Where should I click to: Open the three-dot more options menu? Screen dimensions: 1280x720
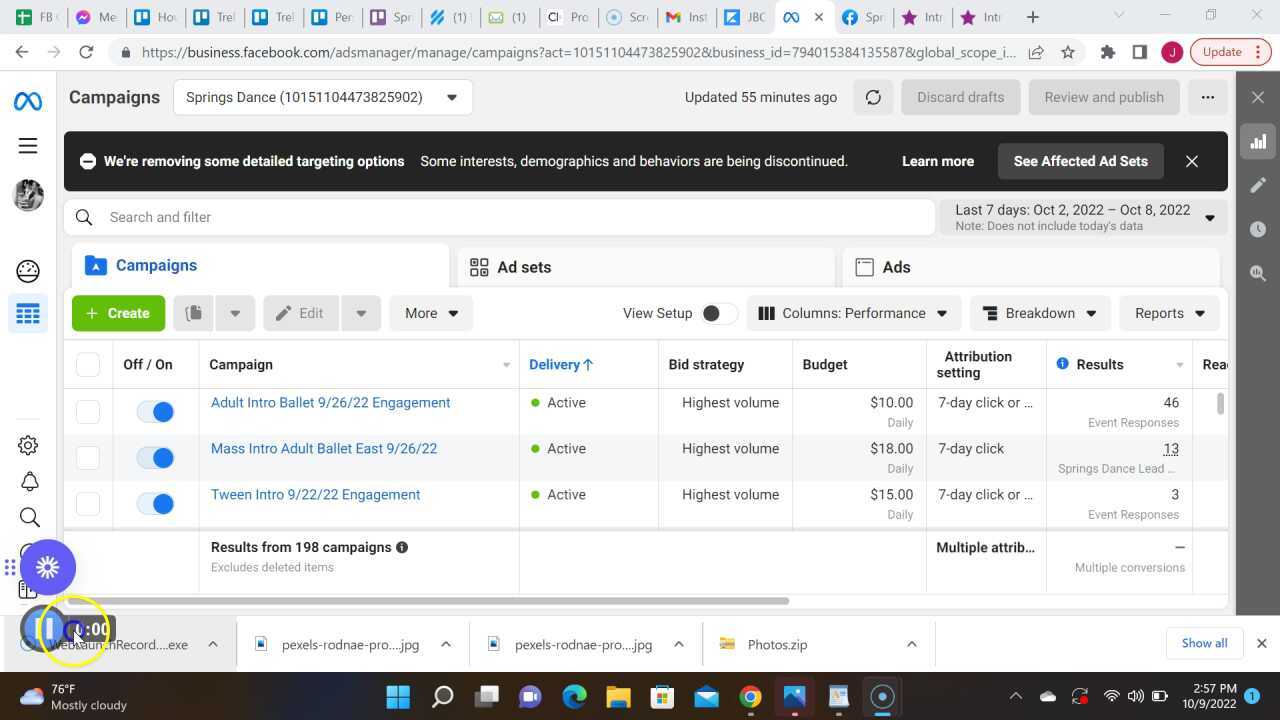1207,97
